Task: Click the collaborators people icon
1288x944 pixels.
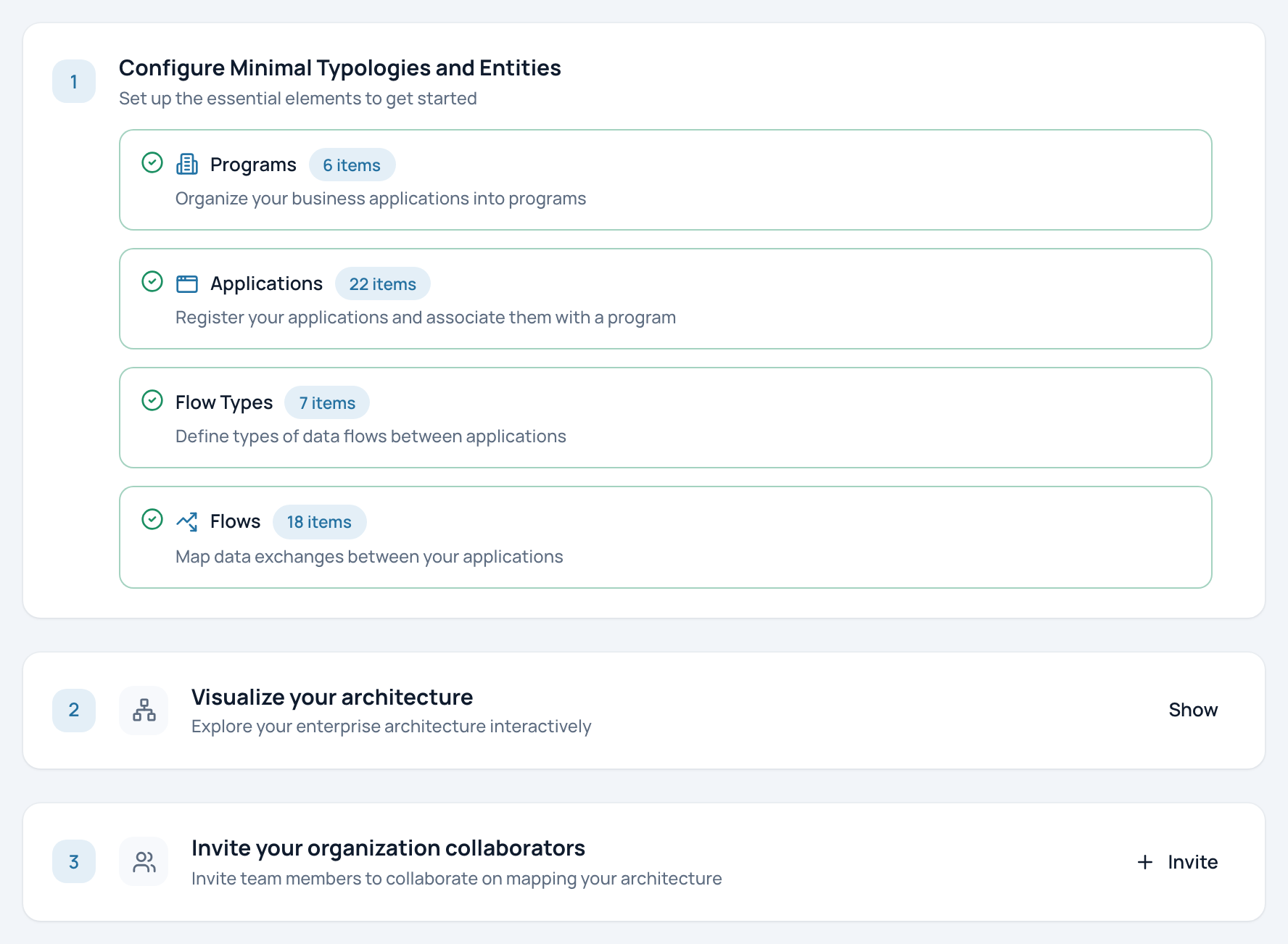Action: pos(144,861)
